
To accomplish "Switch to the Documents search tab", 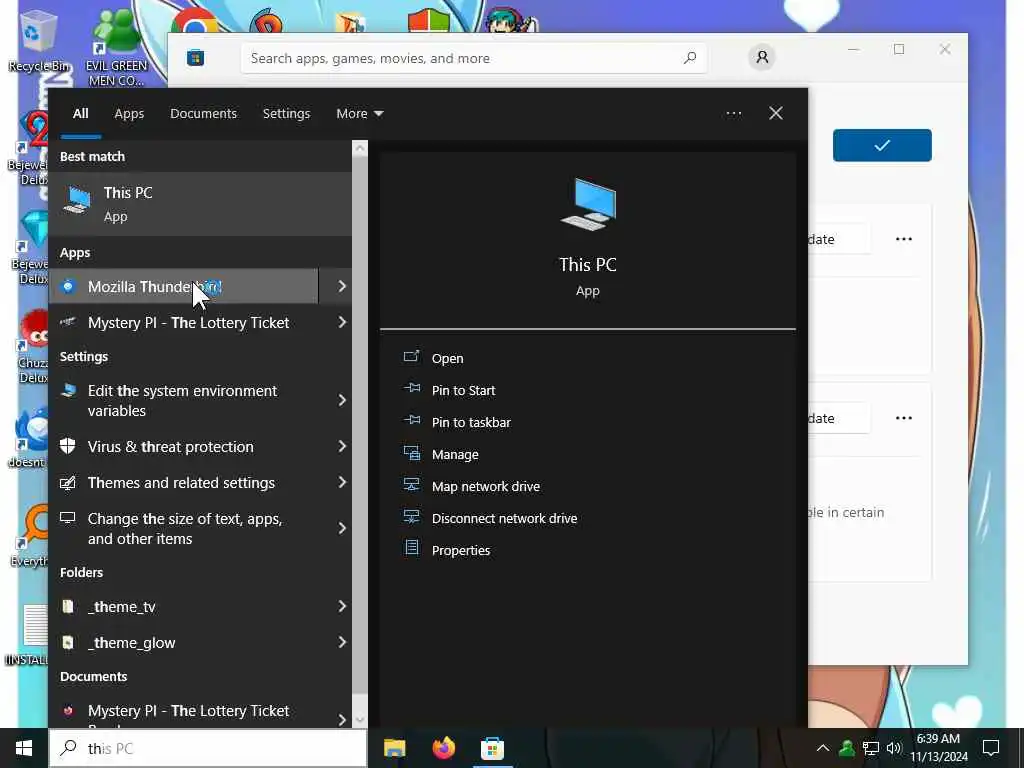I will [x=203, y=114].
